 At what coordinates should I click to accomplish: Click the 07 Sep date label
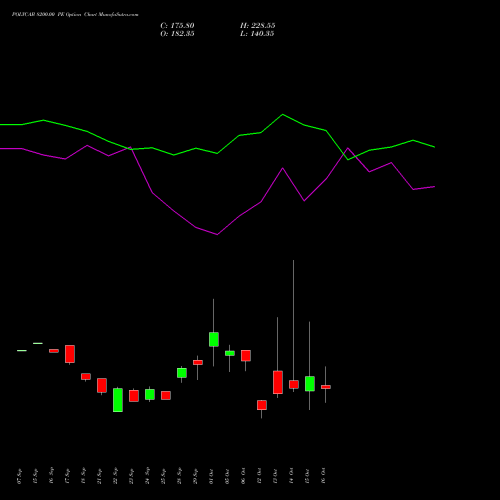[19, 476]
